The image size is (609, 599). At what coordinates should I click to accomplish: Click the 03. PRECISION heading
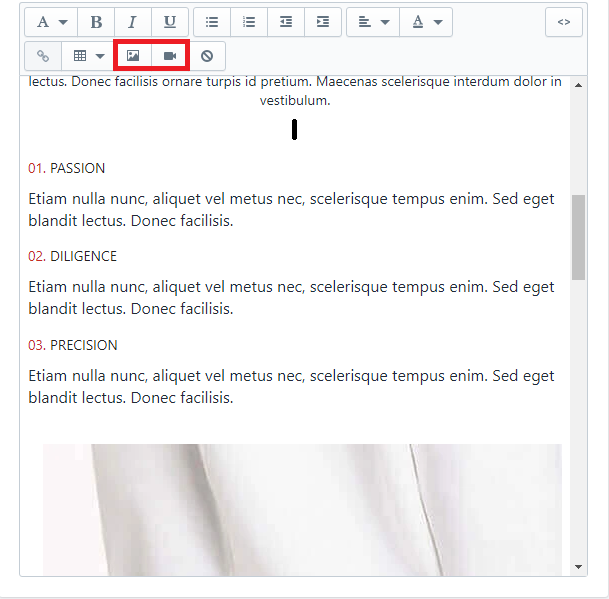[73, 345]
